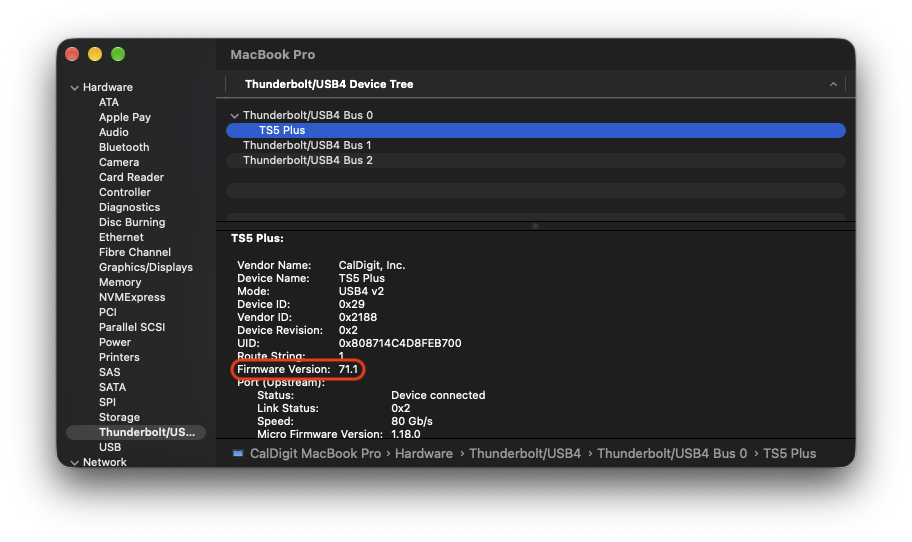The height and width of the screenshot is (542, 912).
Task: Select PCI in the sidebar
Action: click(108, 312)
